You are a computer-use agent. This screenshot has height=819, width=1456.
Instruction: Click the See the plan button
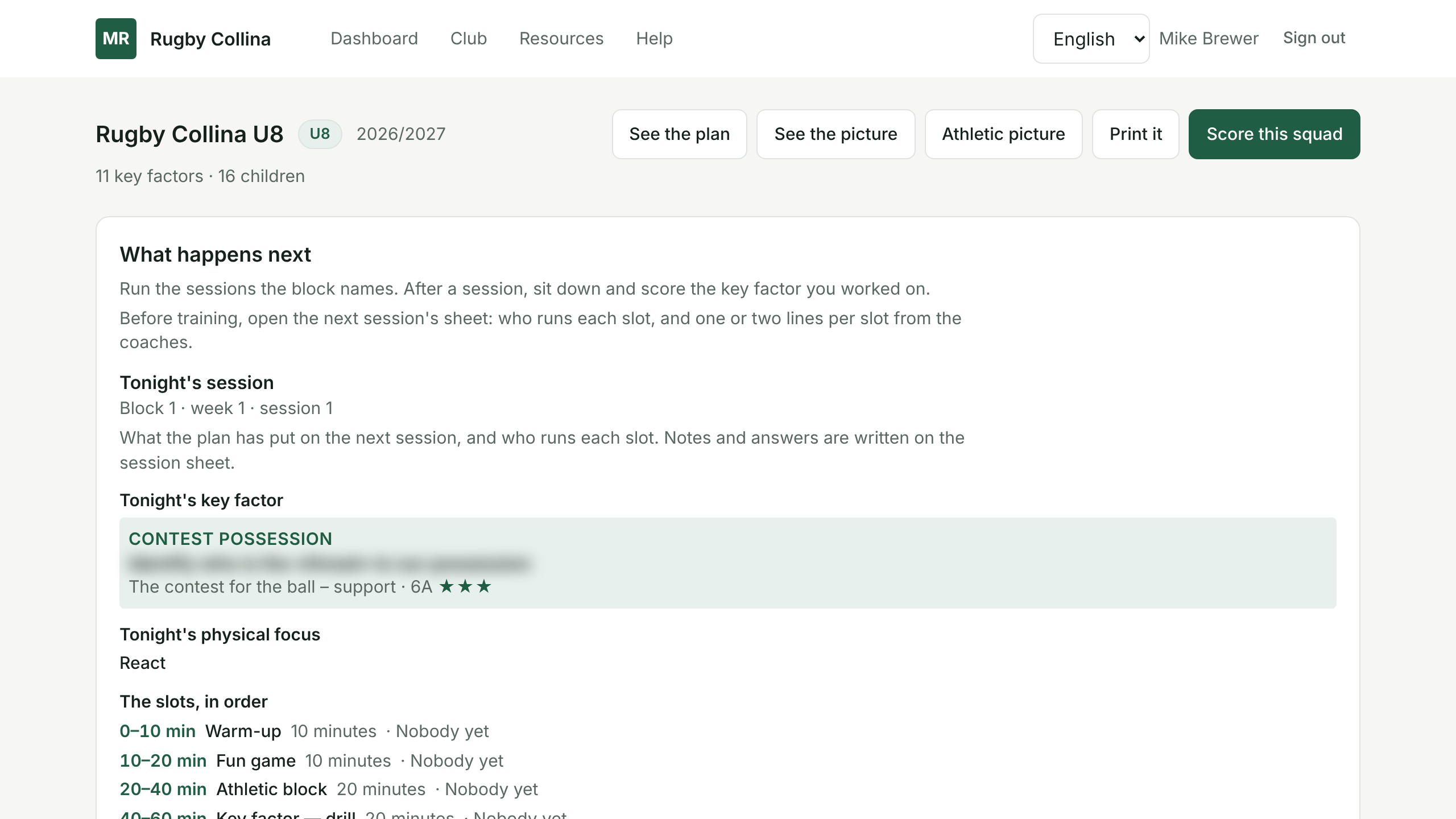tap(679, 134)
